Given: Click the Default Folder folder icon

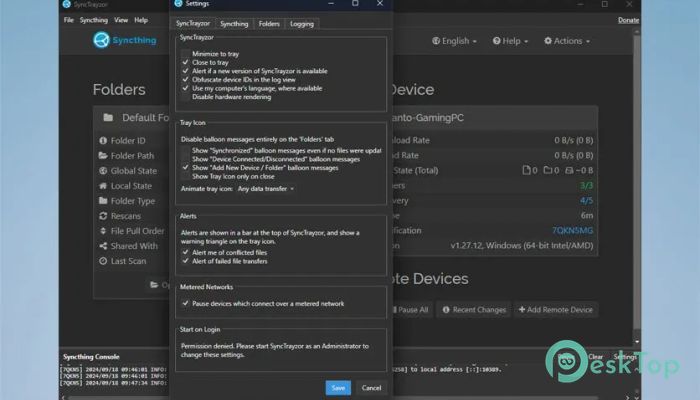Looking at the screenshot, I should click(108, 117).
